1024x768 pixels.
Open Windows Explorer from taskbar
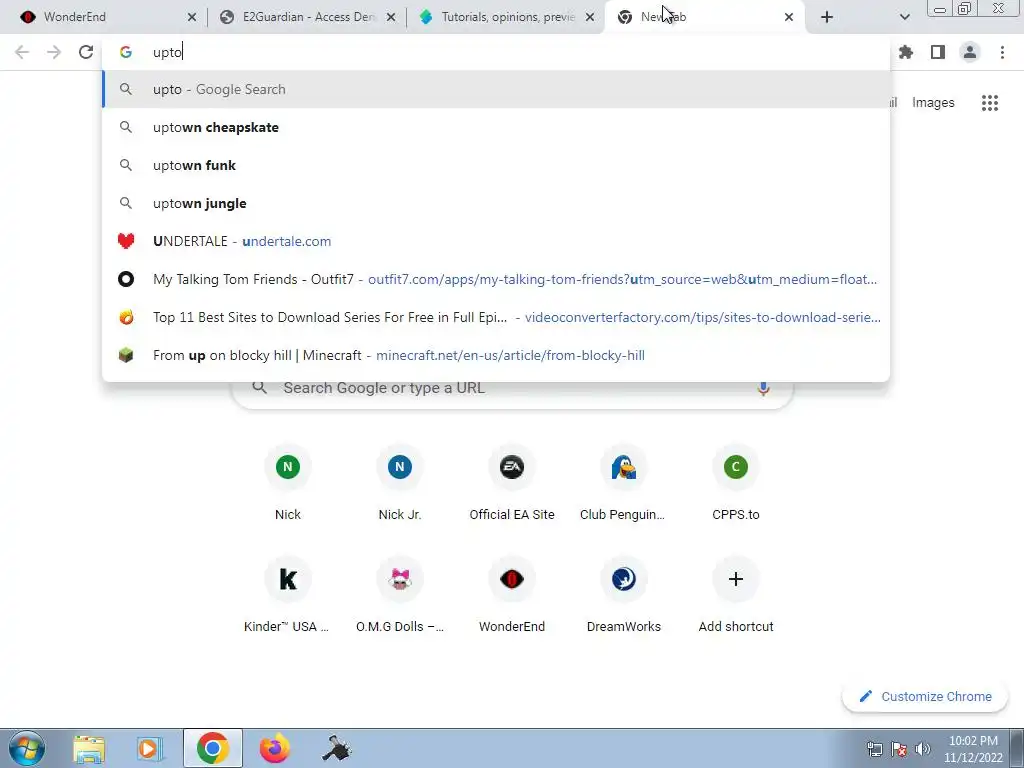89,748
